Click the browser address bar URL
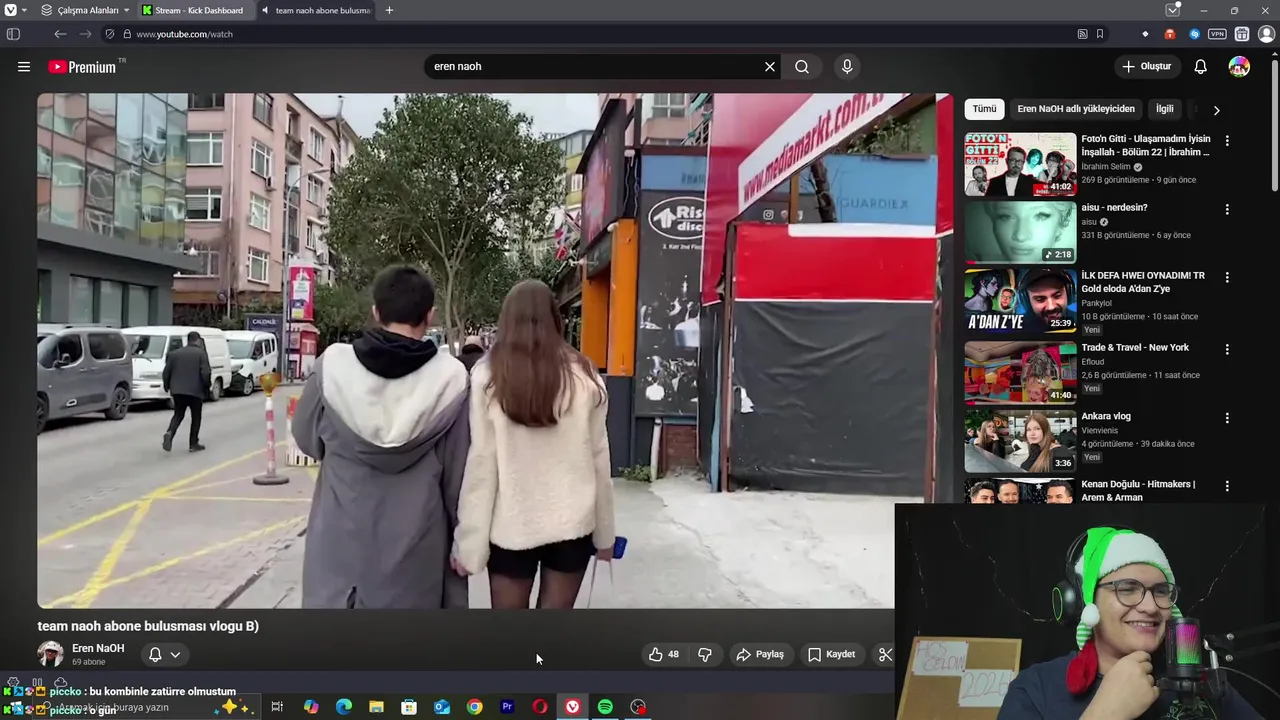The height and width of the screenshot is (720, 1280). 185,34
